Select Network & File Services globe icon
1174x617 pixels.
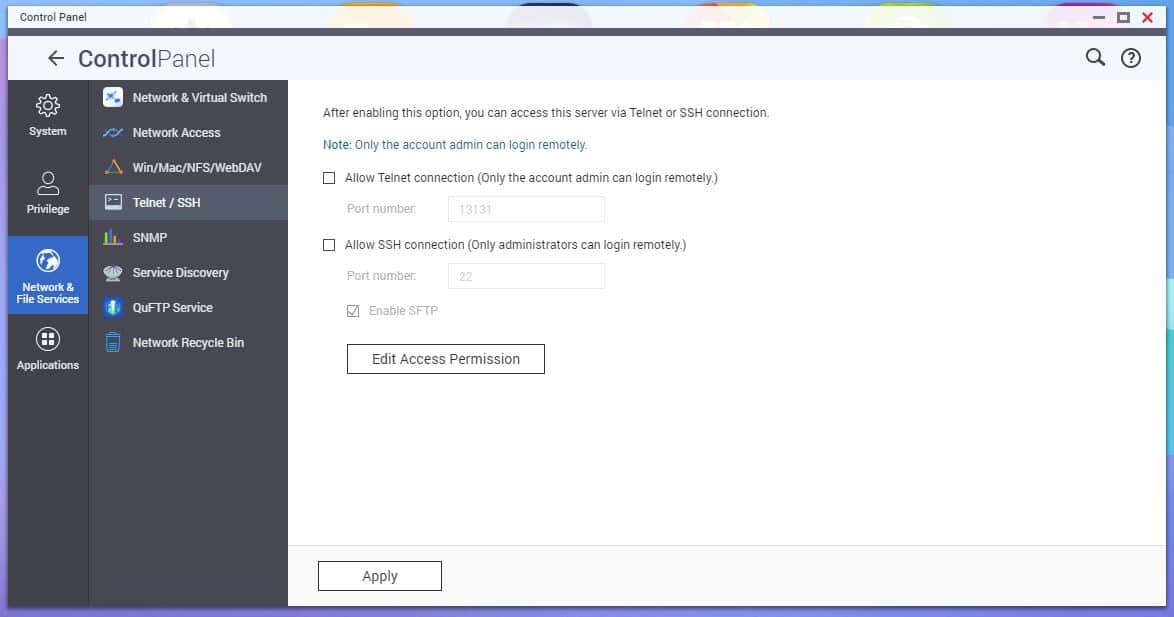[x=48, y=261]
